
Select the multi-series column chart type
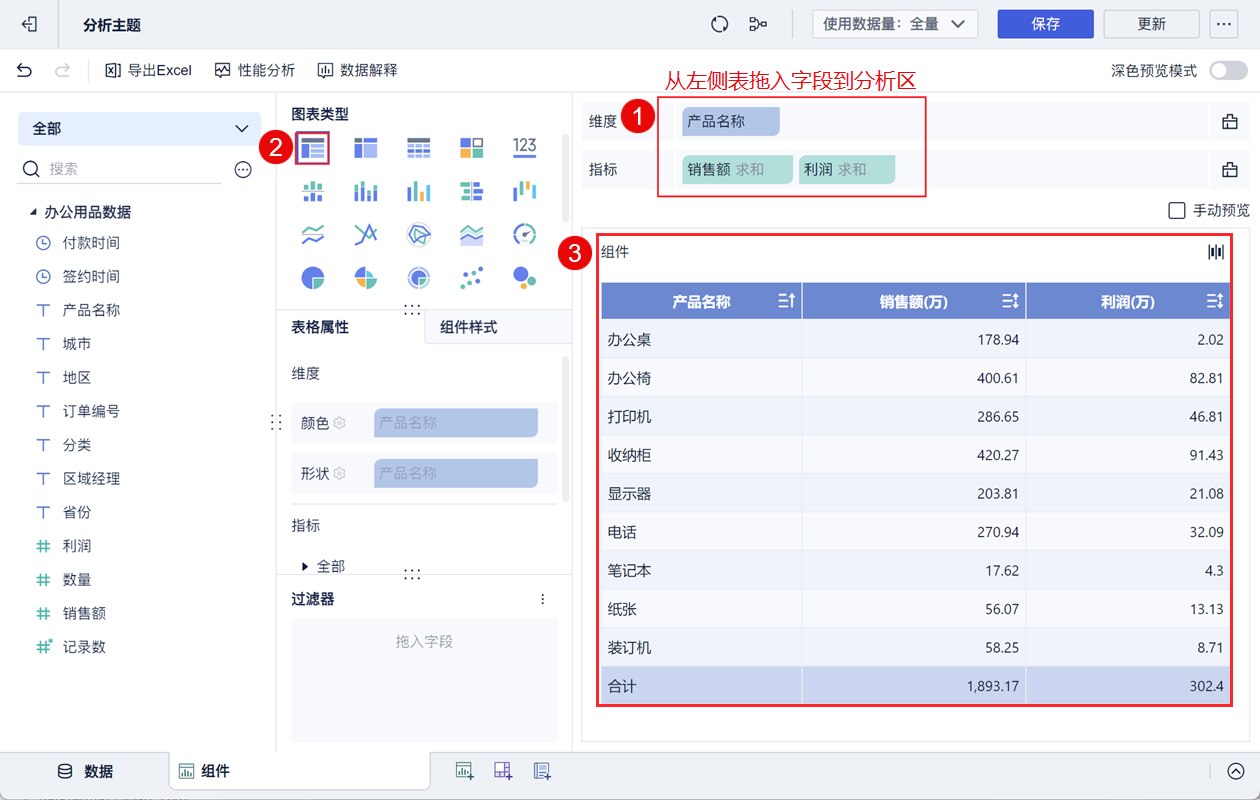pos(419,191)
